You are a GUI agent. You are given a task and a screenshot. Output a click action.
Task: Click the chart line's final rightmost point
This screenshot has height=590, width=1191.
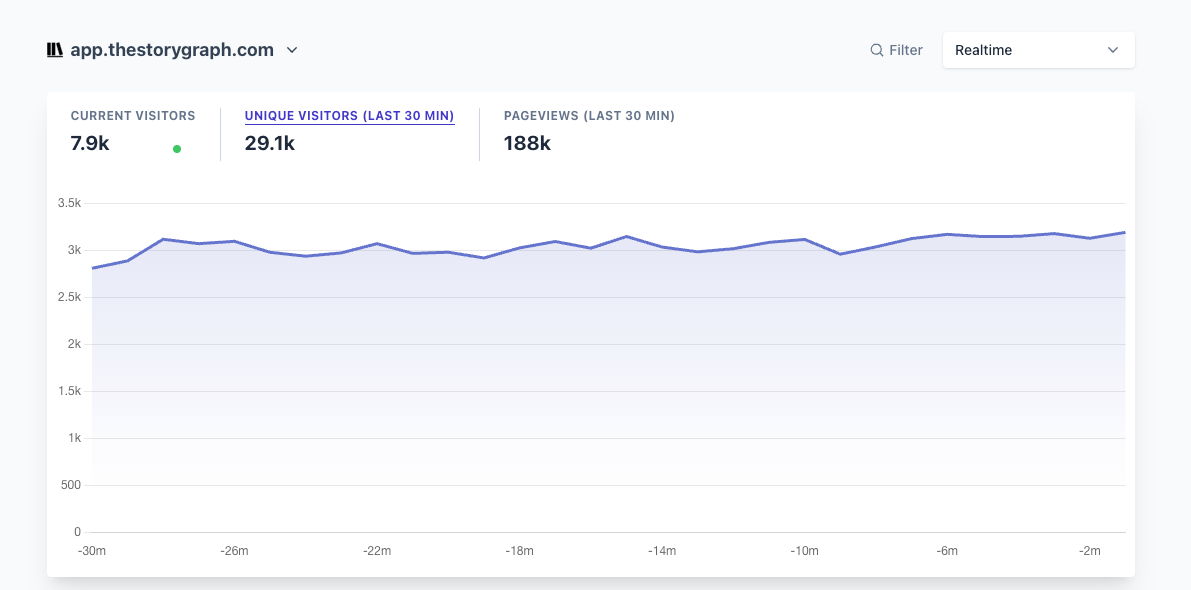click(x=1124, y=232)
